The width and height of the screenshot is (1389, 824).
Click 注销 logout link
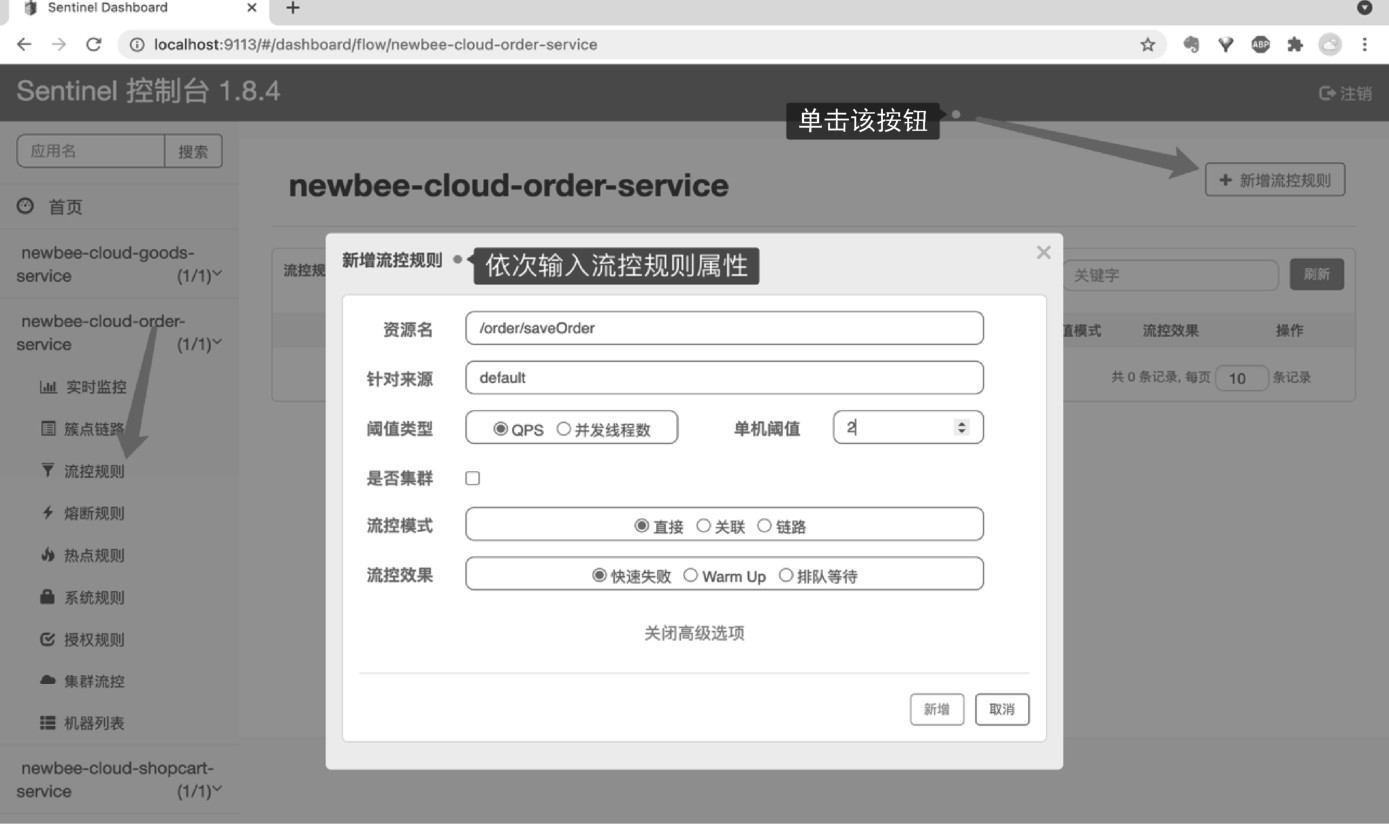click(x=1346, y=93)
